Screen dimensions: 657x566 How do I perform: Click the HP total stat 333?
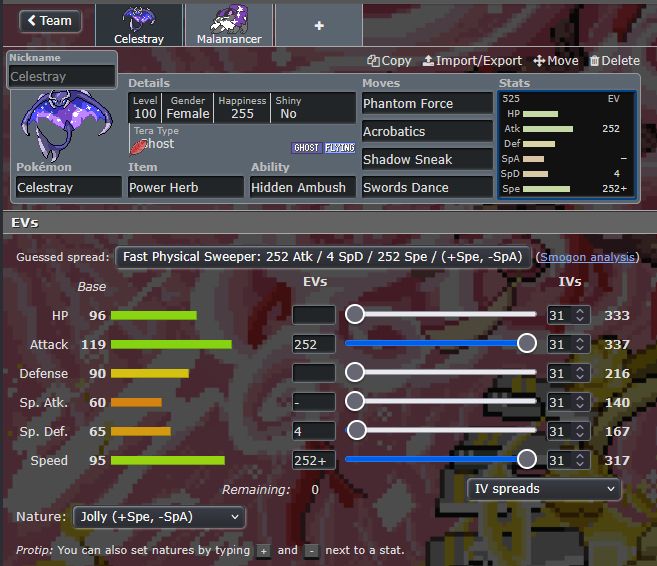click(x=616, y=315)
